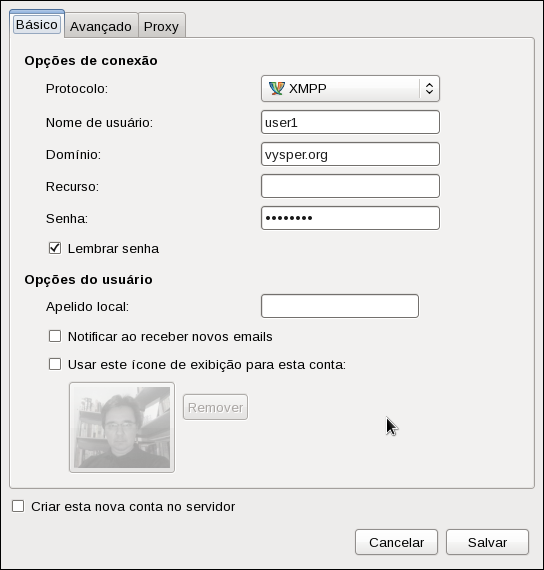Click the empty Recurso field
The width and height of the screenshot is (544, 570).
350,186
